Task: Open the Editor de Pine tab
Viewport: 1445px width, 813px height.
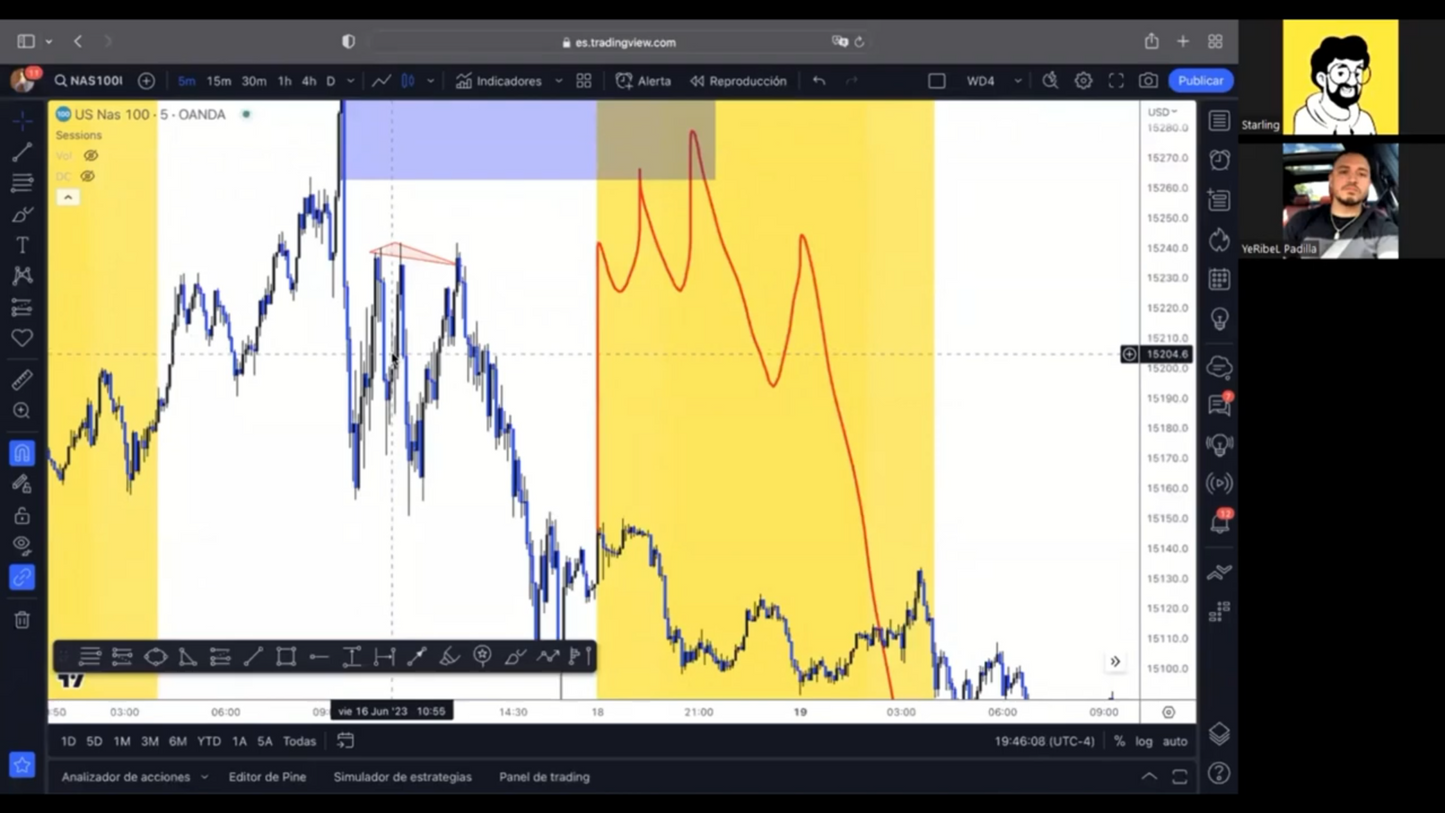Action: tap(267, 777)
